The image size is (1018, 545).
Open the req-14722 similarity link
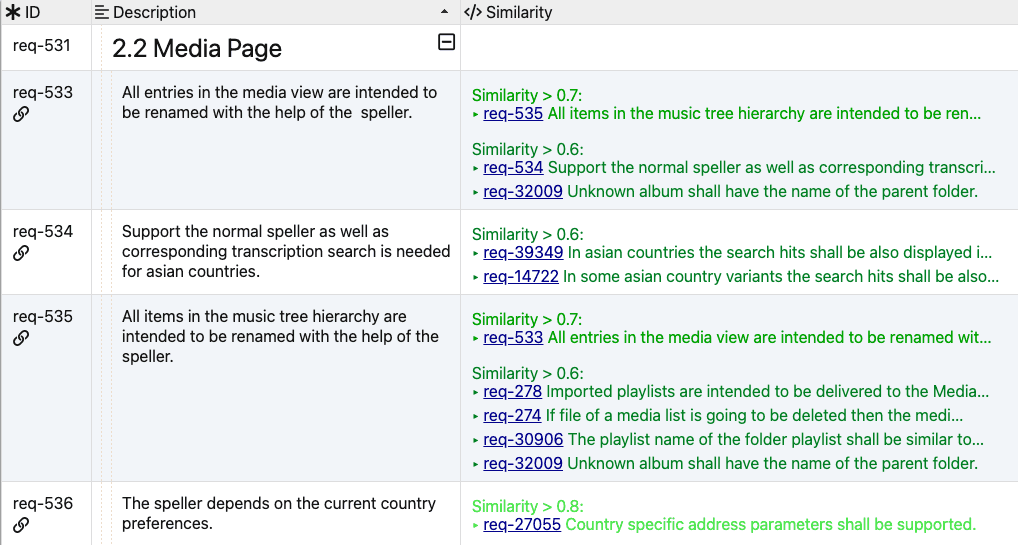point(520,277)
